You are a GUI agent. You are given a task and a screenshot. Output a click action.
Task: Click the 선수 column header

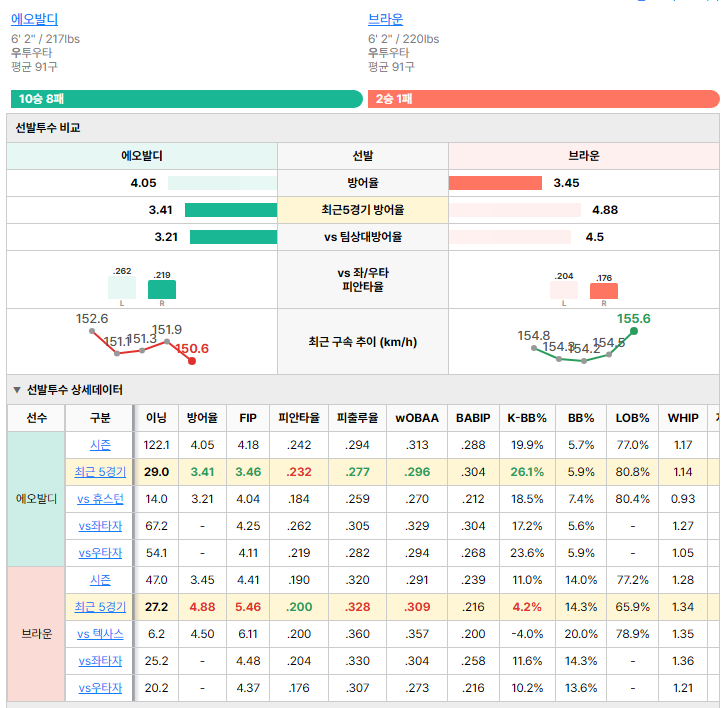tap(37, 418)
